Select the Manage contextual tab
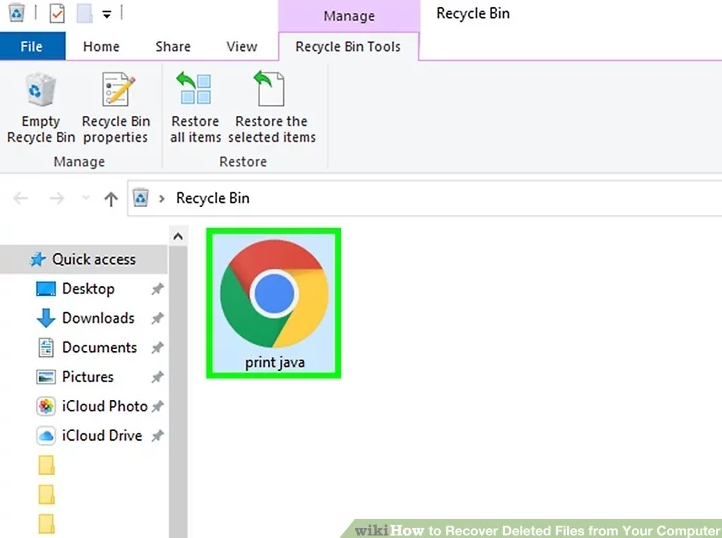722x538 pixels. (x=349, y=16)
